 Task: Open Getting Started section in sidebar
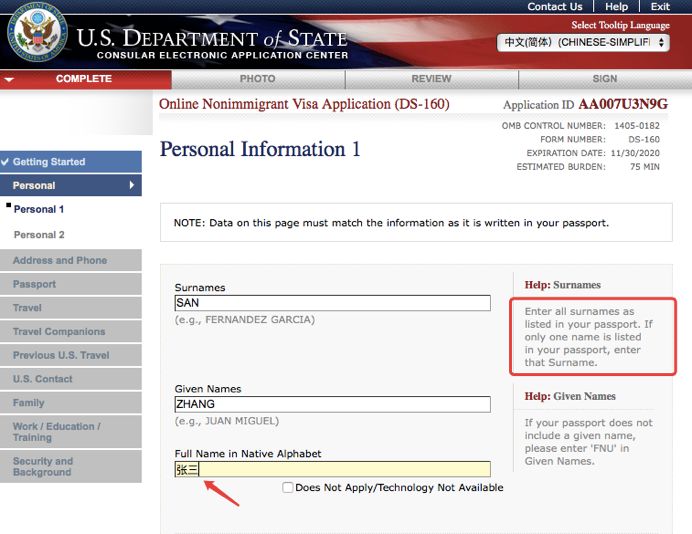(71, 162)
